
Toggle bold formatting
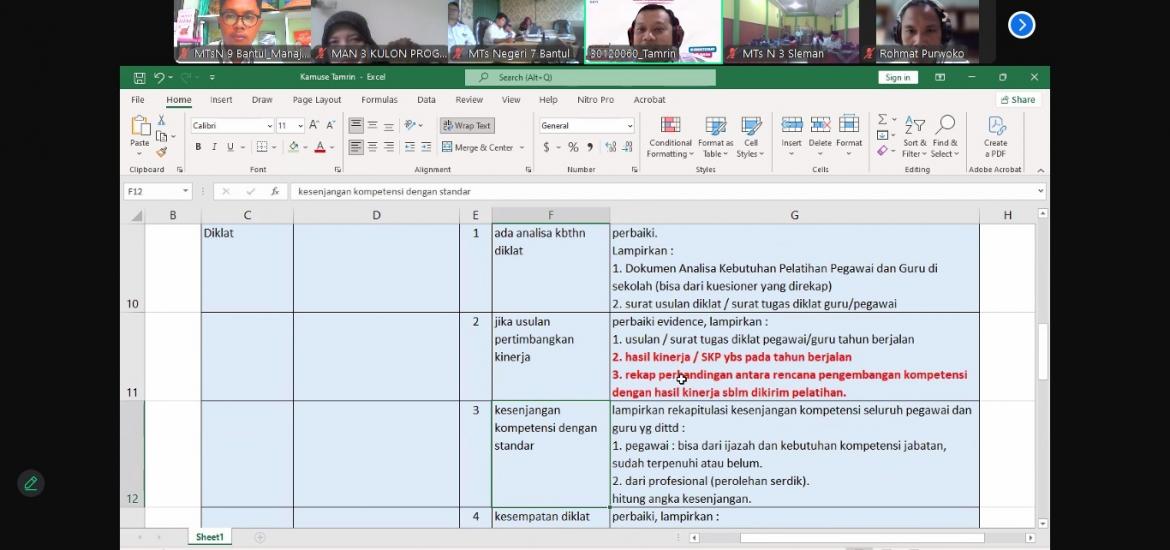[x=198, y=147]
